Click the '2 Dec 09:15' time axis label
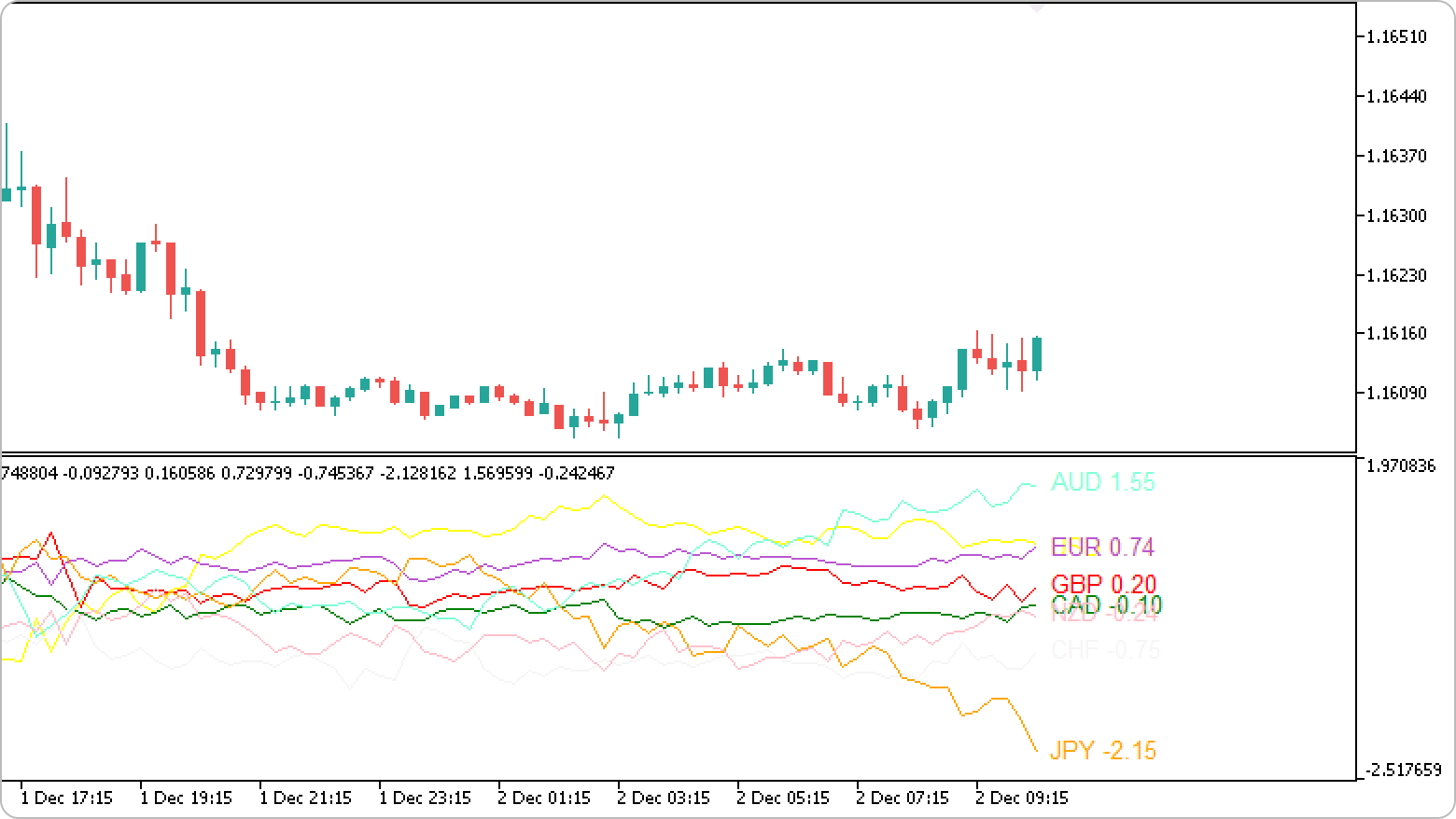Screen dimensions: 1456x819 pyautogui.click(x=1021, y=798)
